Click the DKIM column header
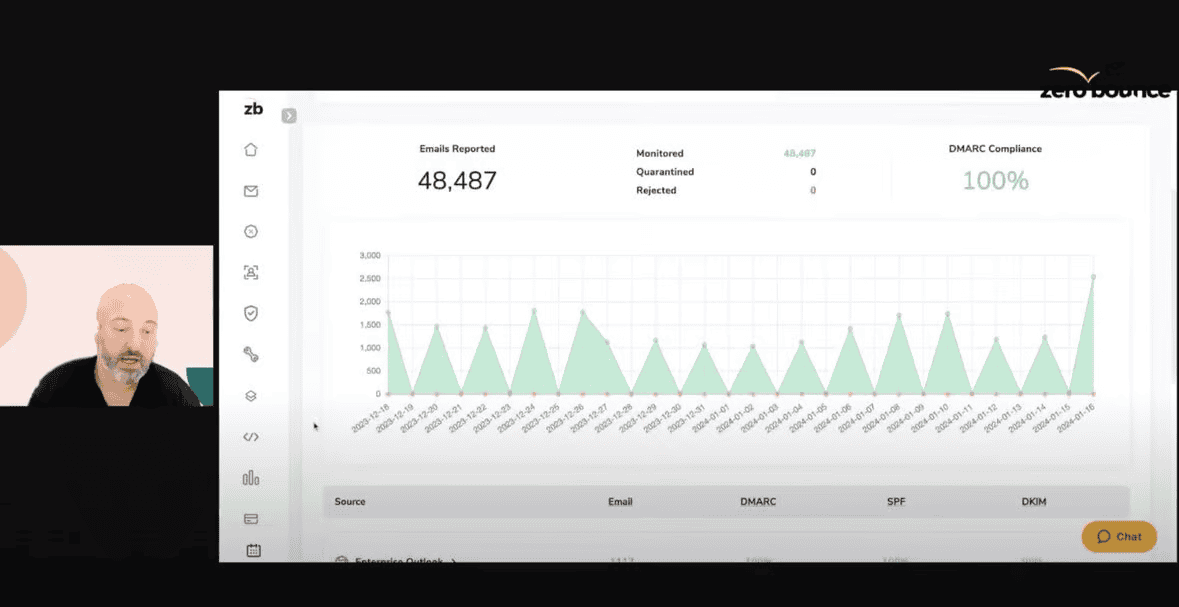 pyautogui.click(x=1034, y=502)
